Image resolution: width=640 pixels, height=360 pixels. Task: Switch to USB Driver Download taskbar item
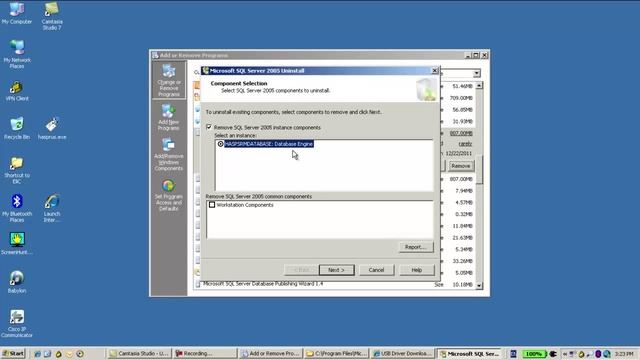[402, 354]
